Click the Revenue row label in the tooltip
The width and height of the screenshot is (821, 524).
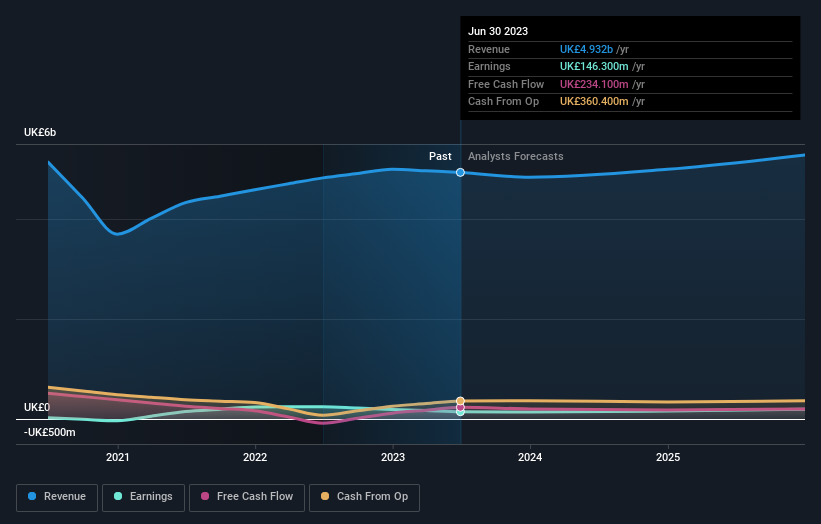click(x=489, y=49)
